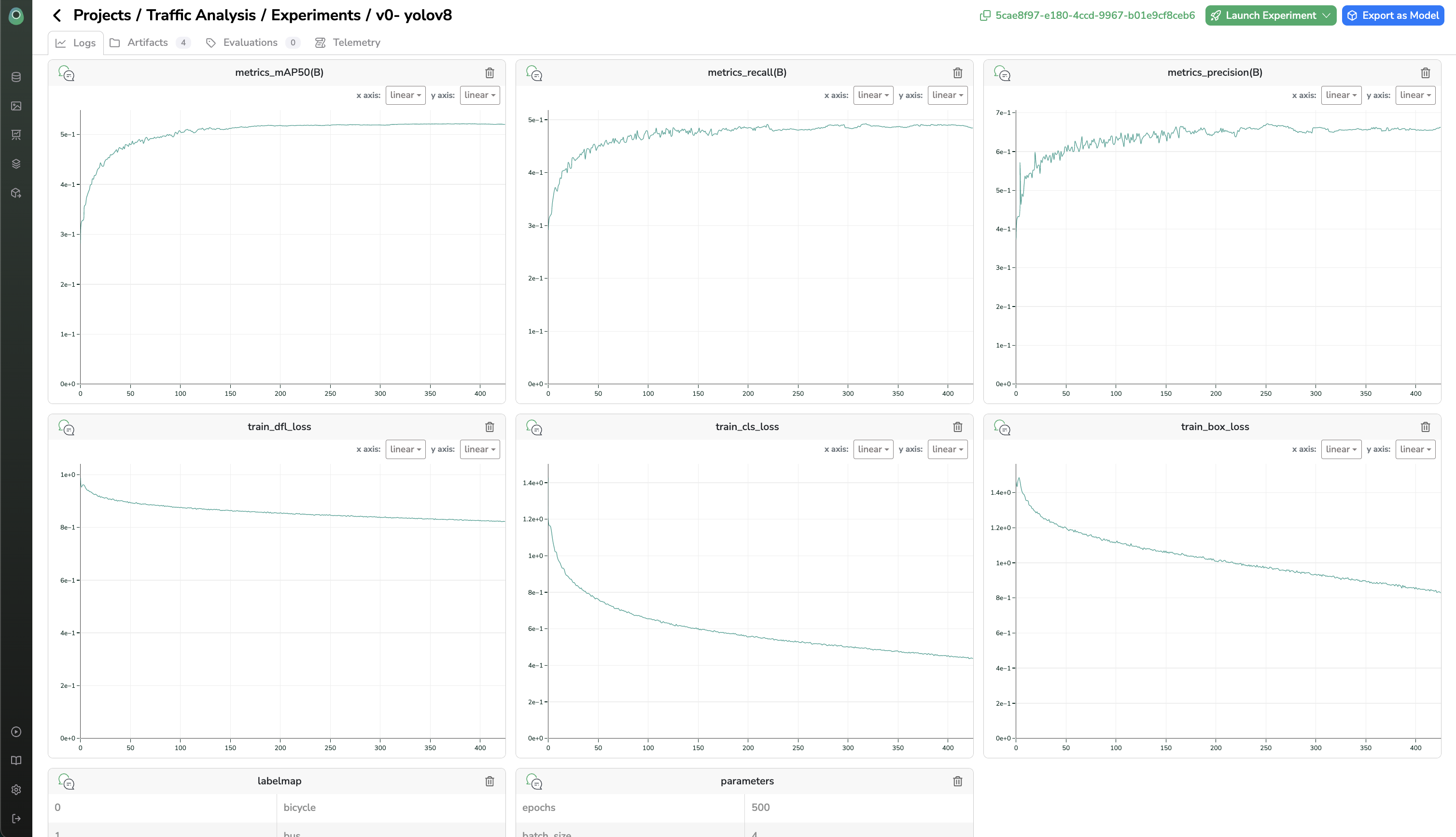Open comments on the labelmap panel
This screenshot has width=1456, height=837.
(67, 782)
